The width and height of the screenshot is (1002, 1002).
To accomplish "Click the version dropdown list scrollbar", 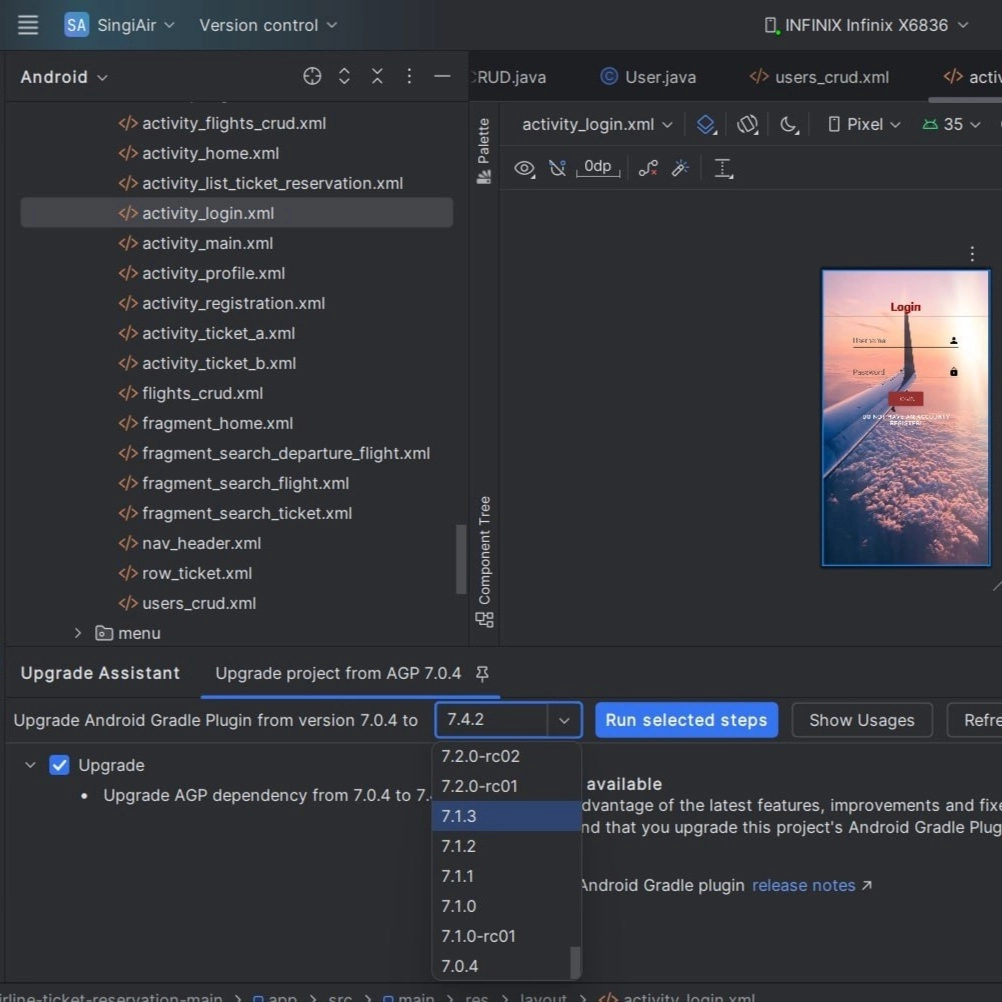I will click(575, 961).
